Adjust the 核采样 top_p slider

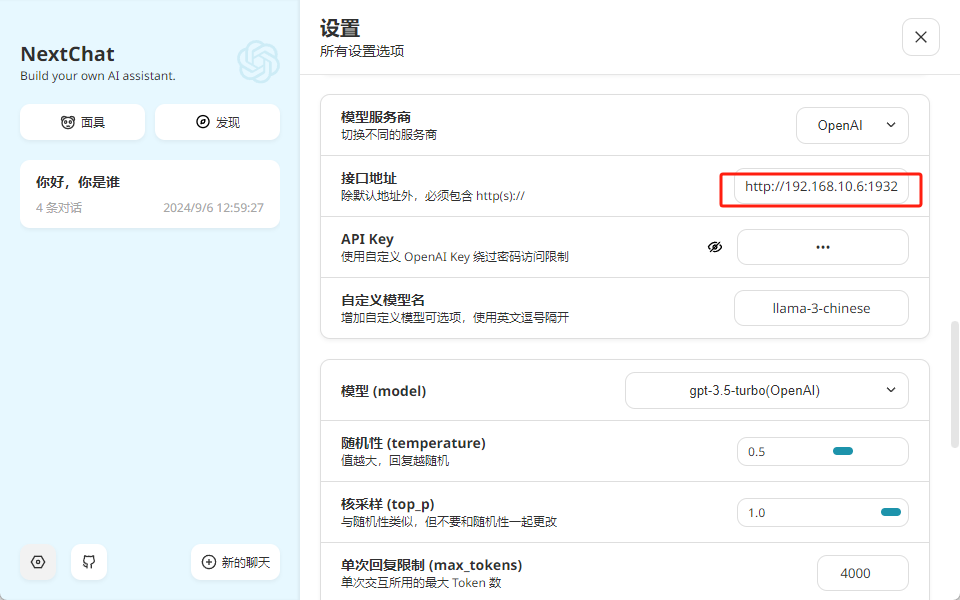tap(890, 513)
